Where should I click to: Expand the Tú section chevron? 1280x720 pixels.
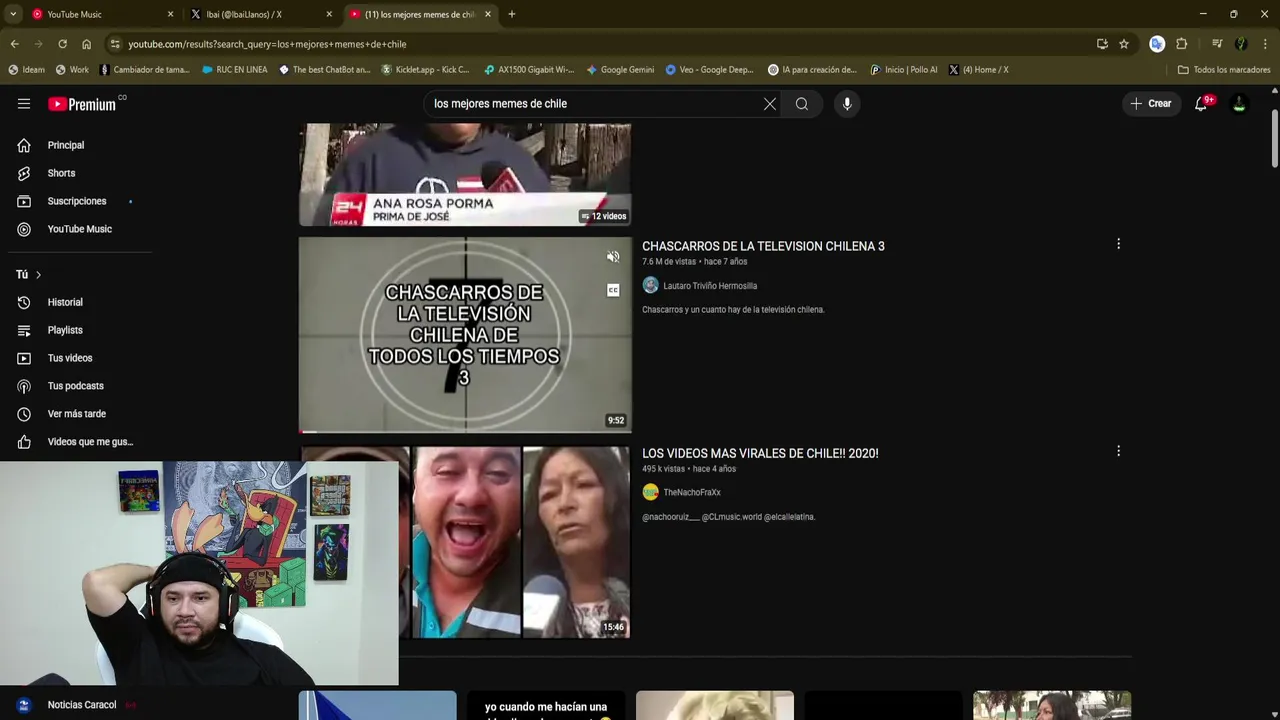click(38, 275)
